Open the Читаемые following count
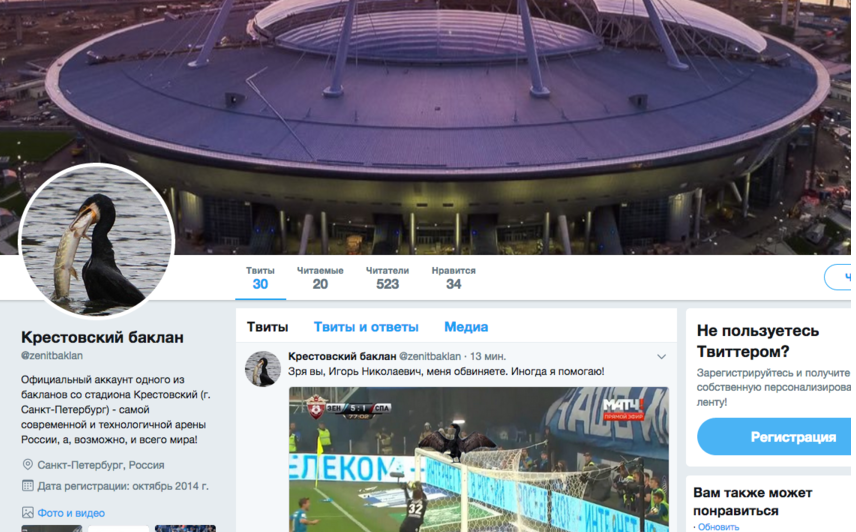856x532 pixels. click(x=320, y=278)
